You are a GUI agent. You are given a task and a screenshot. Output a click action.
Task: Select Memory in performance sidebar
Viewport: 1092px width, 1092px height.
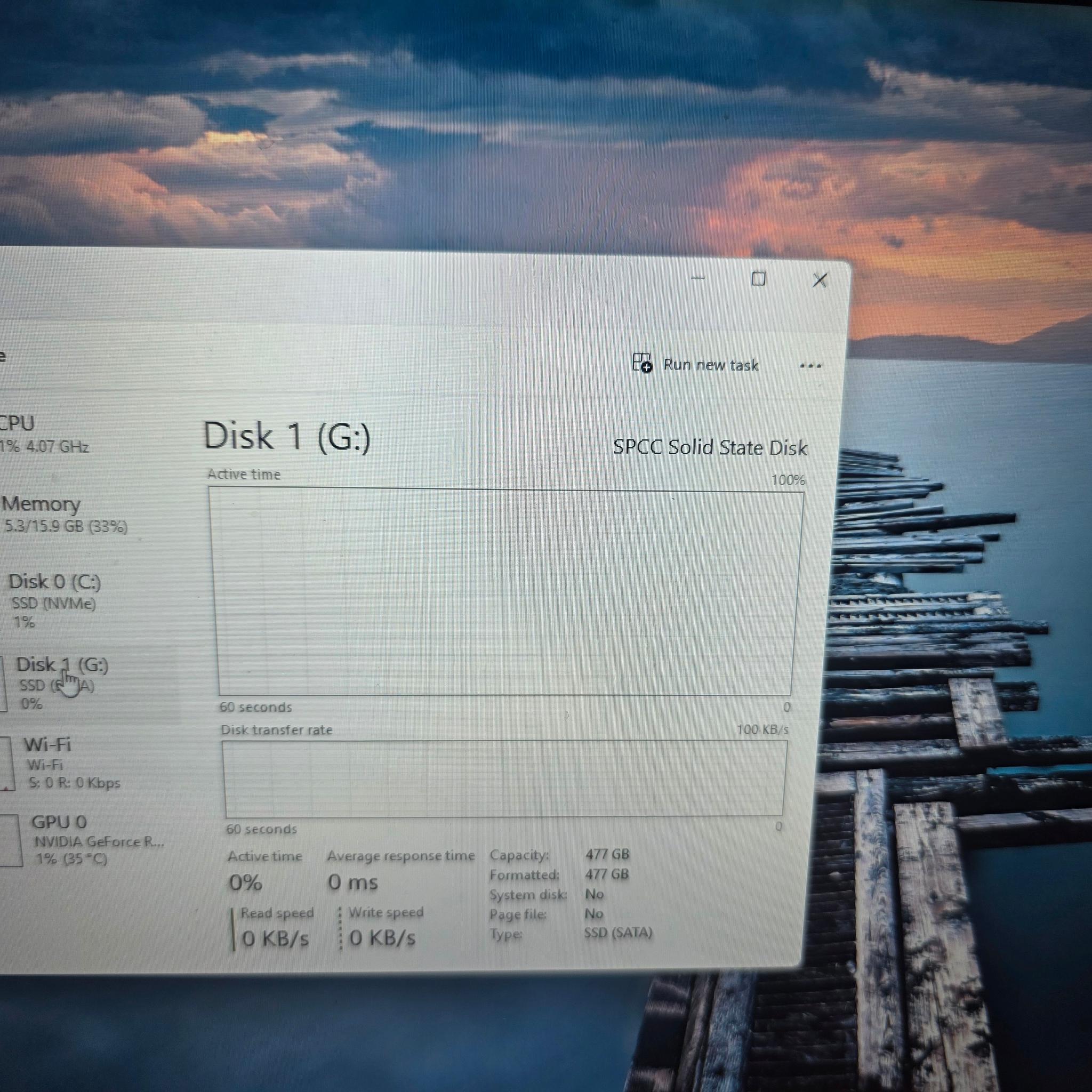(x=65, y=515)
